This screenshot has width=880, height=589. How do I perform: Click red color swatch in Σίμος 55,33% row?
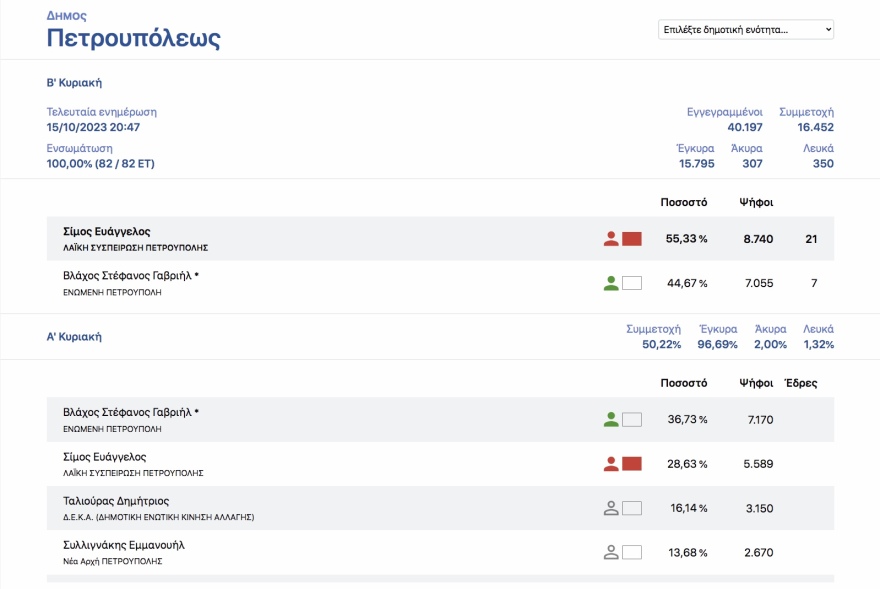(632, 239)
